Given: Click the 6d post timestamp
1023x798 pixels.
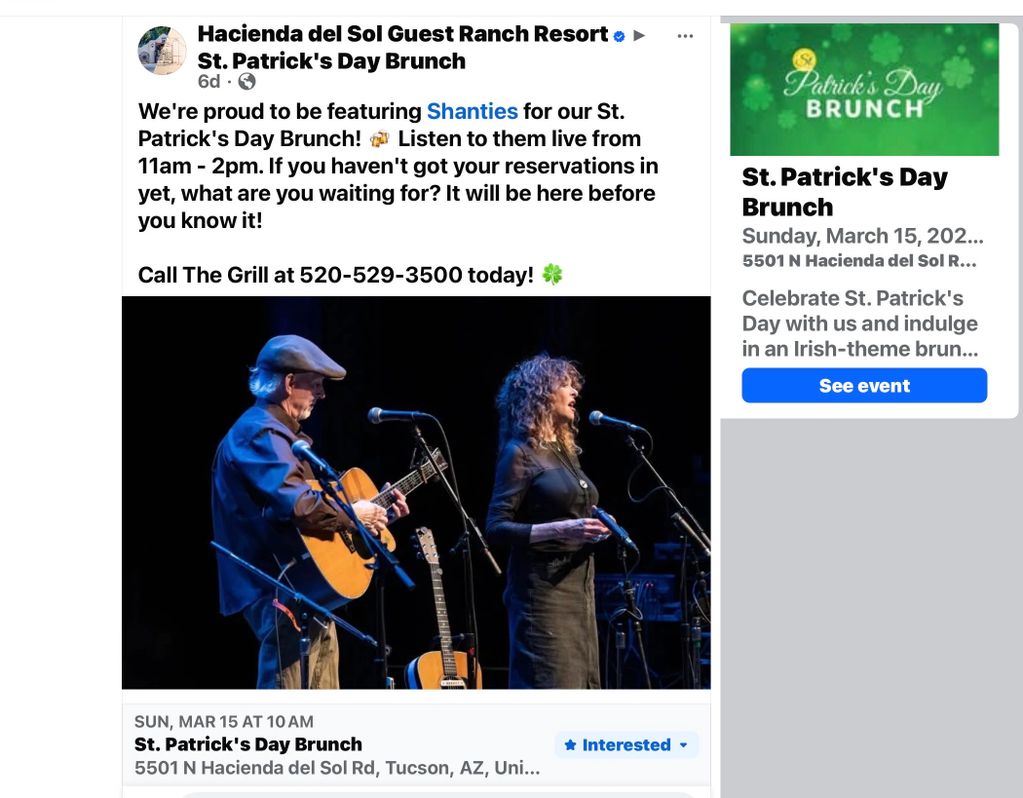Looking at the screenshot, I should point(209,82).
